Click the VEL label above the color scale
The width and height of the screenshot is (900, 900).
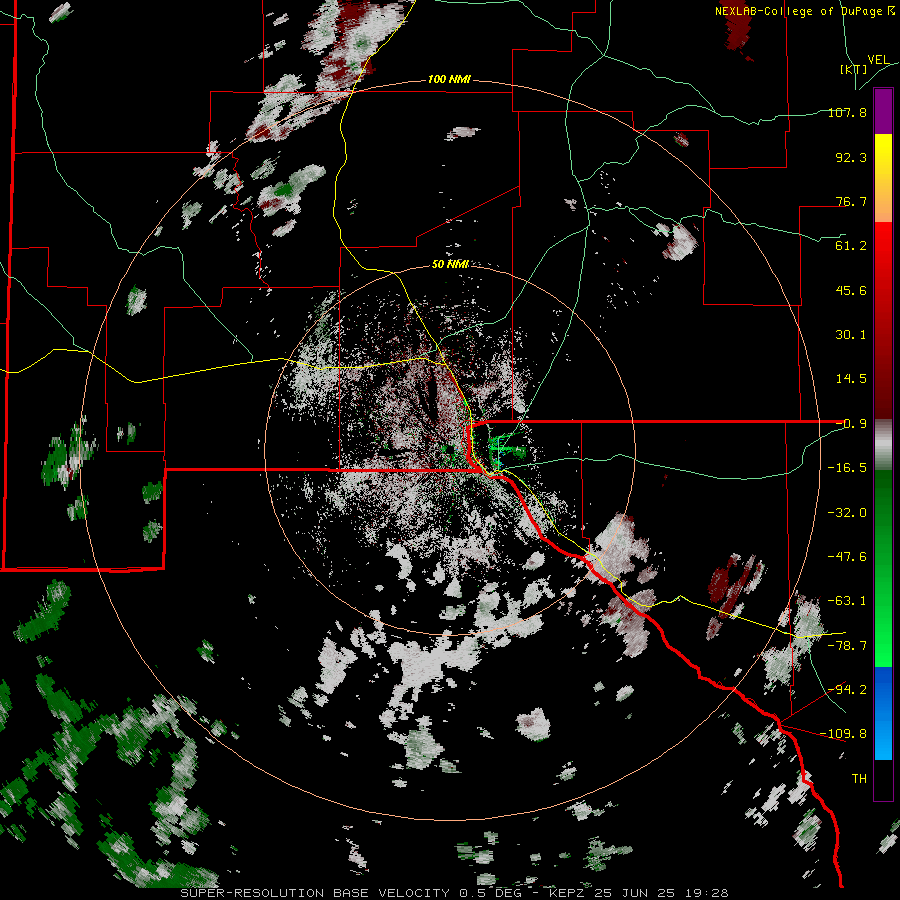coord(878,60)
